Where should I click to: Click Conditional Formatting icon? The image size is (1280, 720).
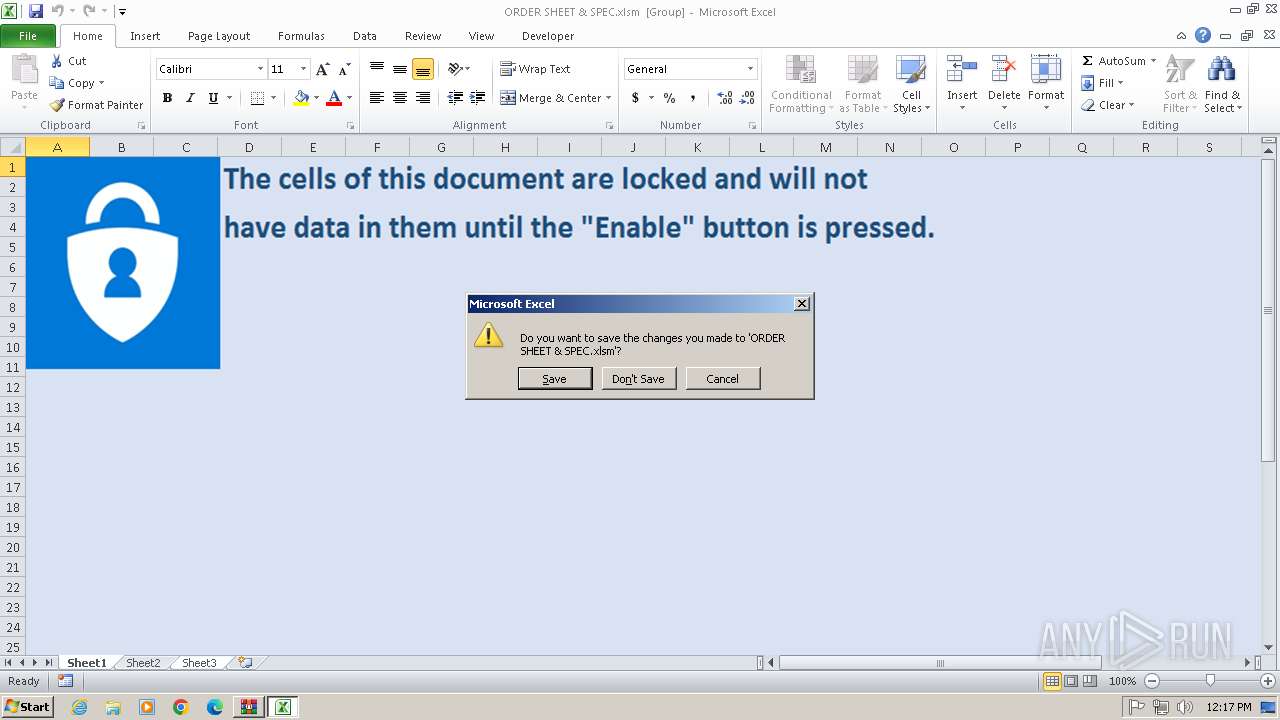point(800,70)
